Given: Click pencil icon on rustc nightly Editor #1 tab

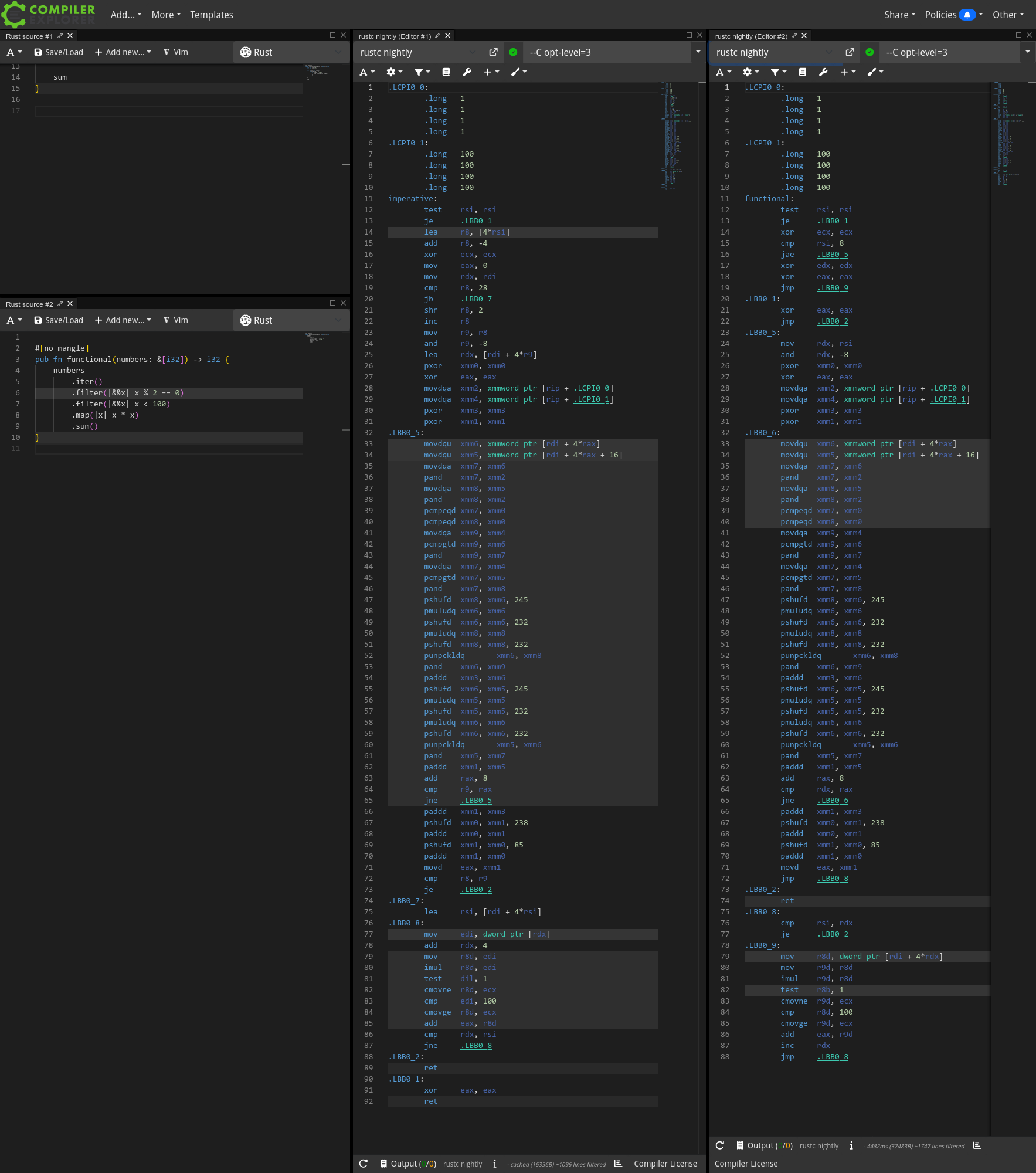Looking at the screenshot, I should coord(437,36).
